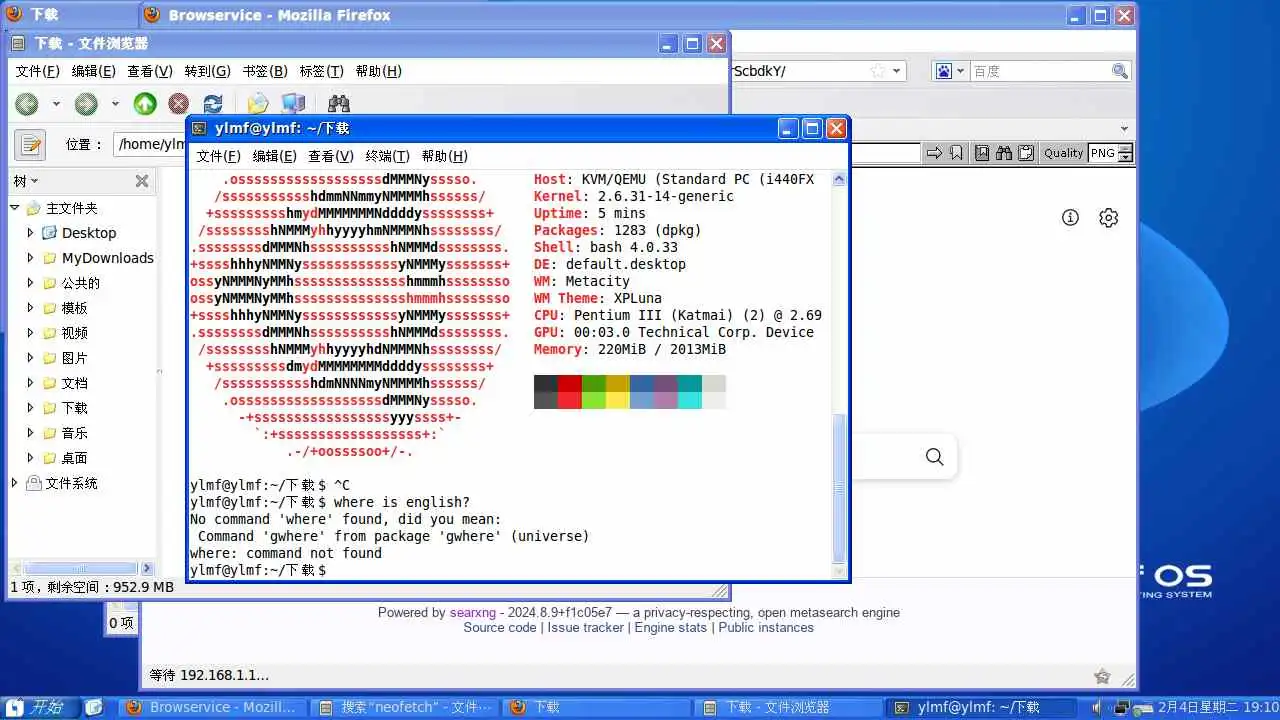Open 转到(G) menu in file browser
Image resolution: width=1280 pixels, height=720 pixels.
coord(207,71)
